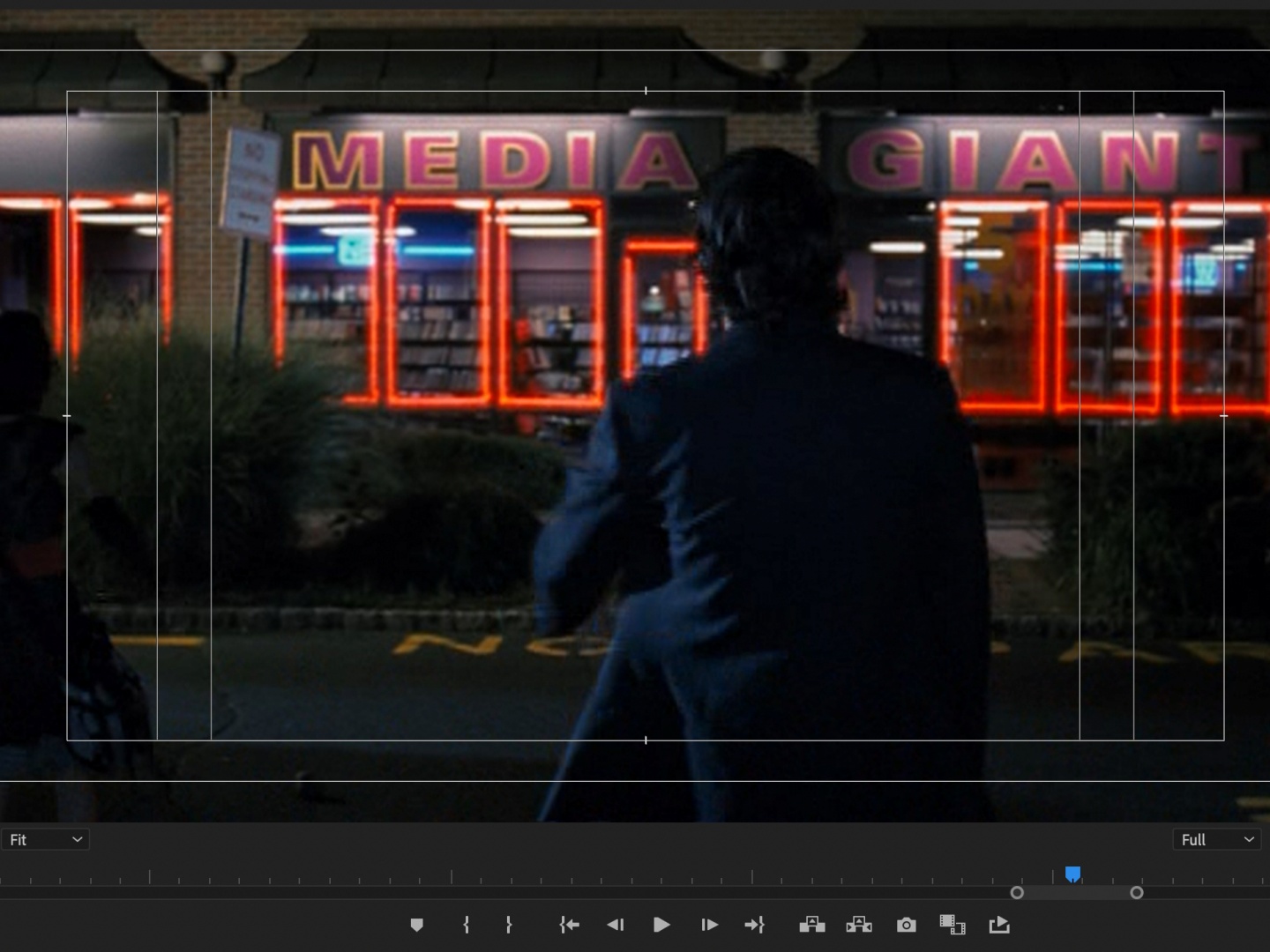This screenshot has width=1270, height=952.
Task: Click the Mark Out bracket icon
Action: tap(509, 925)
